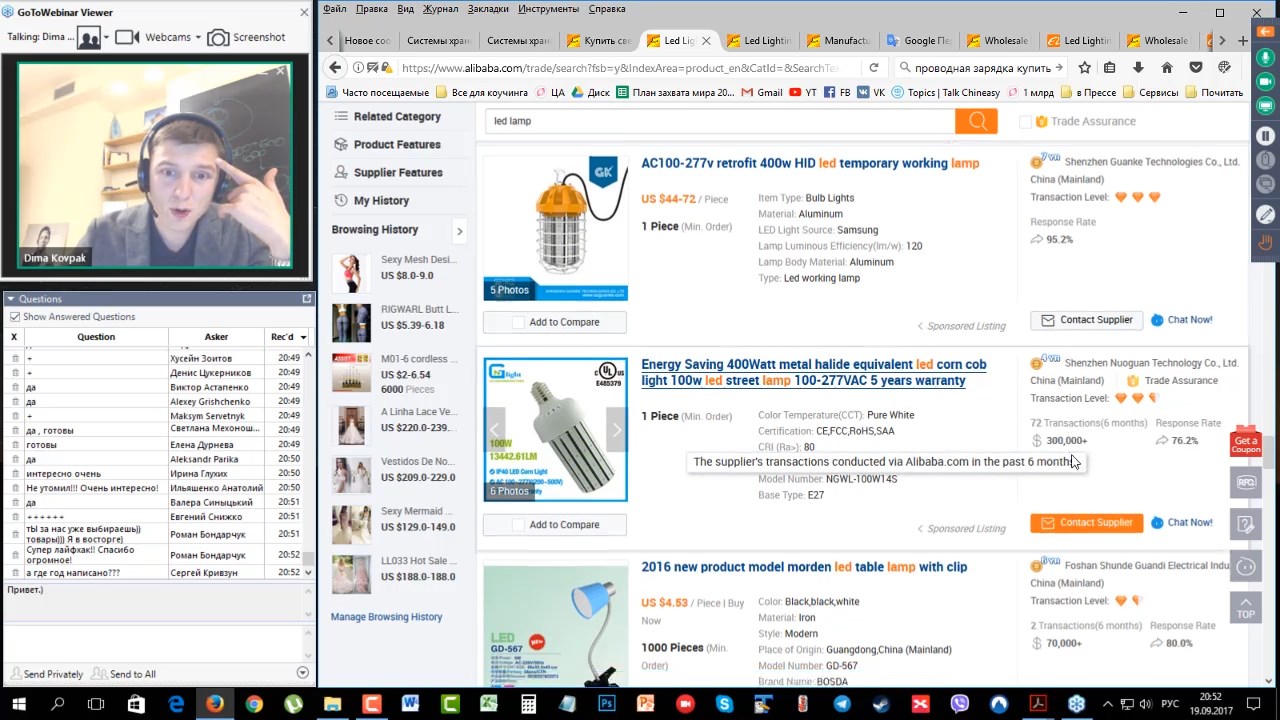Open Manage Browsing History link
This screenshot has height=720, width=1280.
[386, 617]
